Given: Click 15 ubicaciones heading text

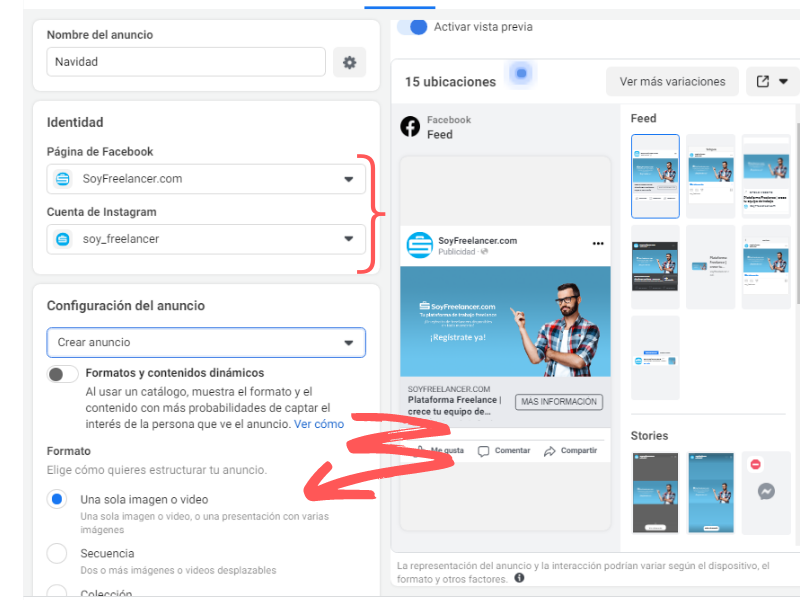Looking at the screenshot, I should pos(451,82).
